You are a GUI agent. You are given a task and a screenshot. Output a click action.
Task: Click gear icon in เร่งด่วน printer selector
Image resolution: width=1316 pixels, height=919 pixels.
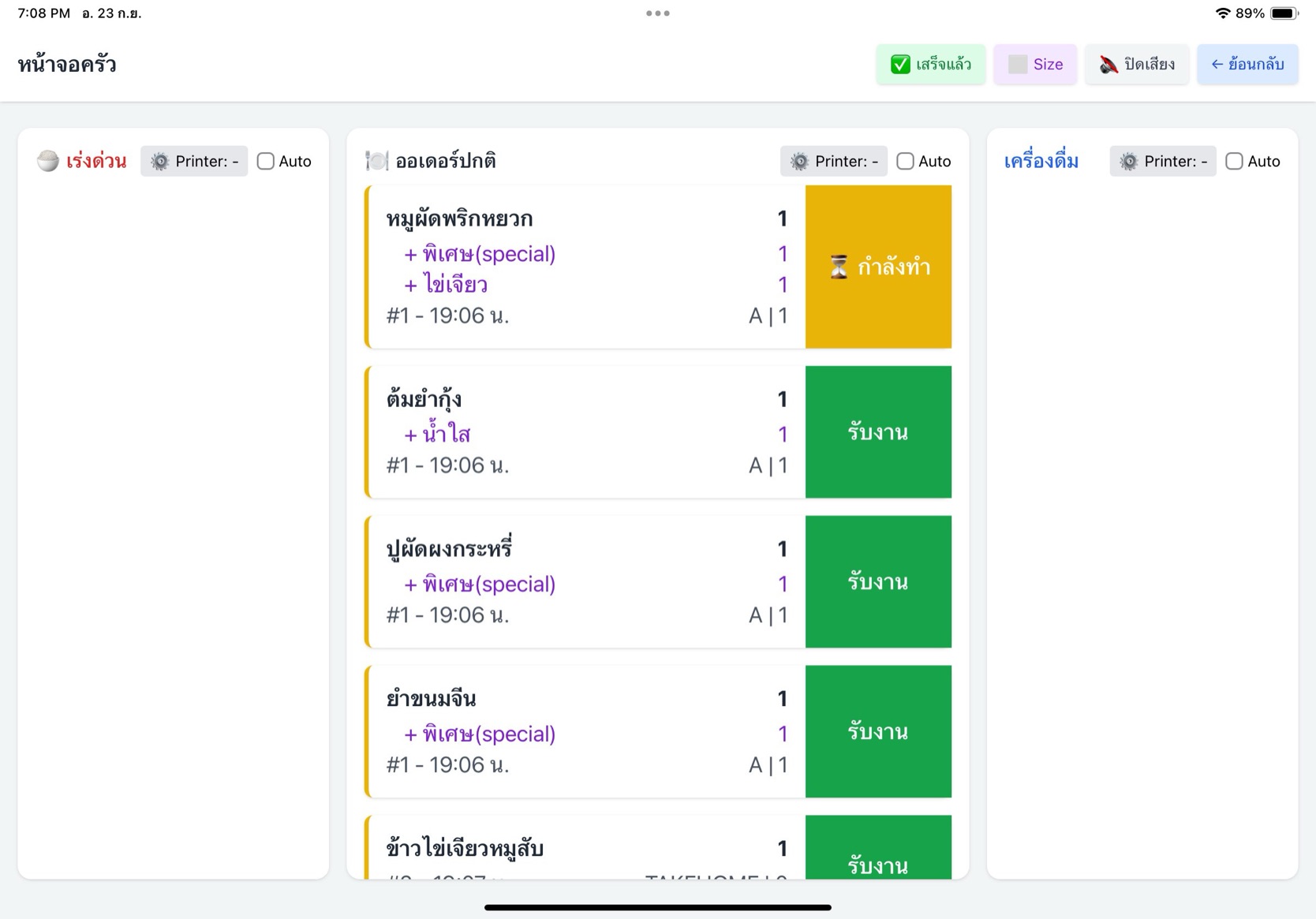pos(160,162)
